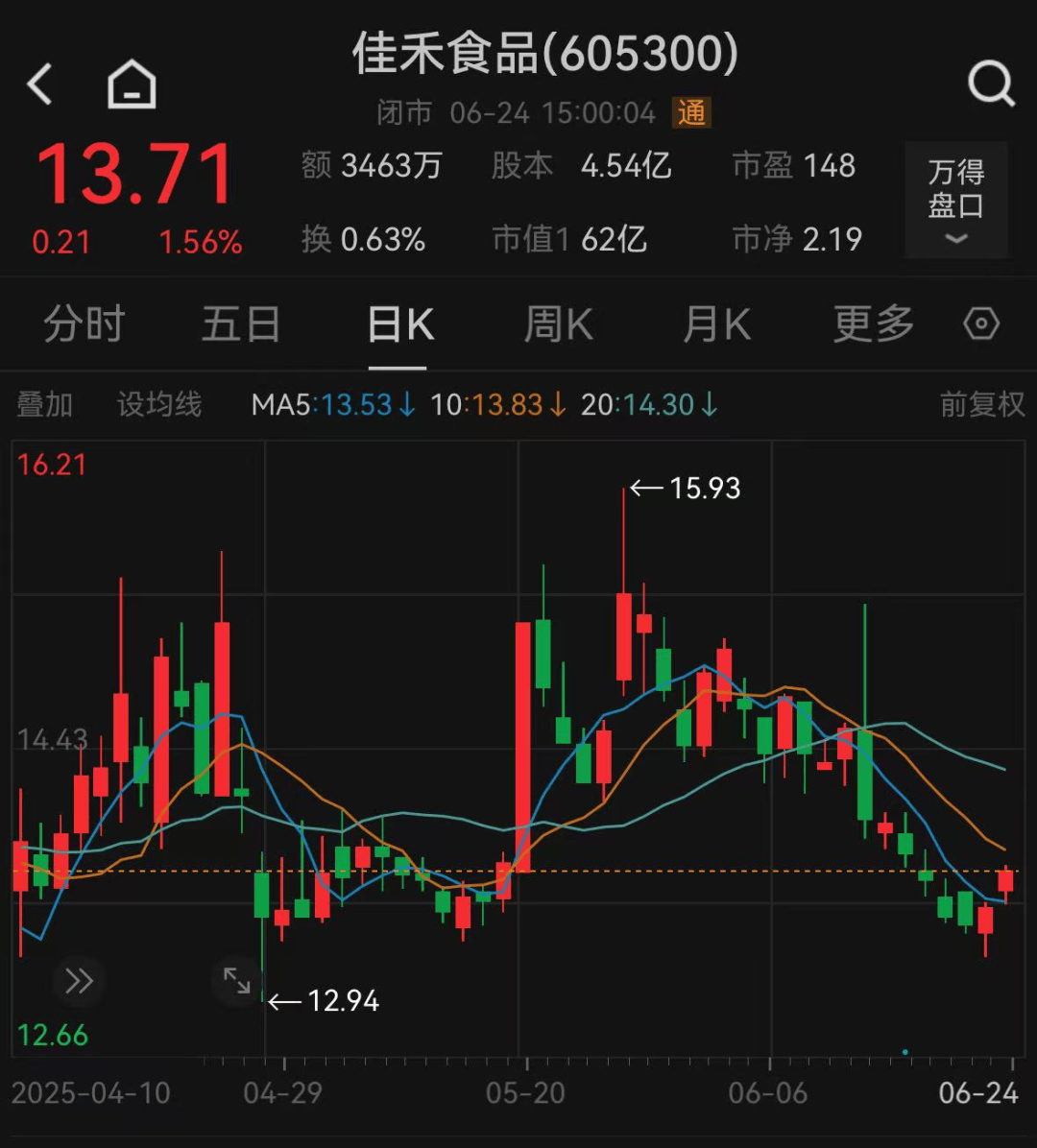Click the double-chevron expand button on chart
The image size is (1037, 1148).
point(79,980)
